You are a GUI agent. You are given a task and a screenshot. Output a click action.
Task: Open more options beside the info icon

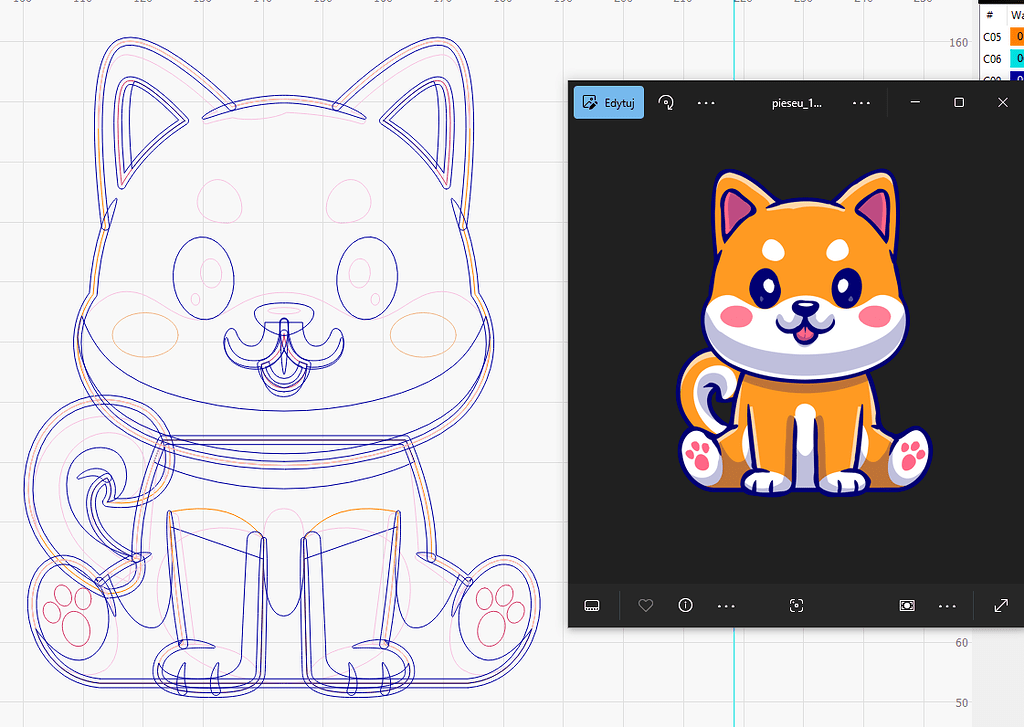[x=726, y=606]
